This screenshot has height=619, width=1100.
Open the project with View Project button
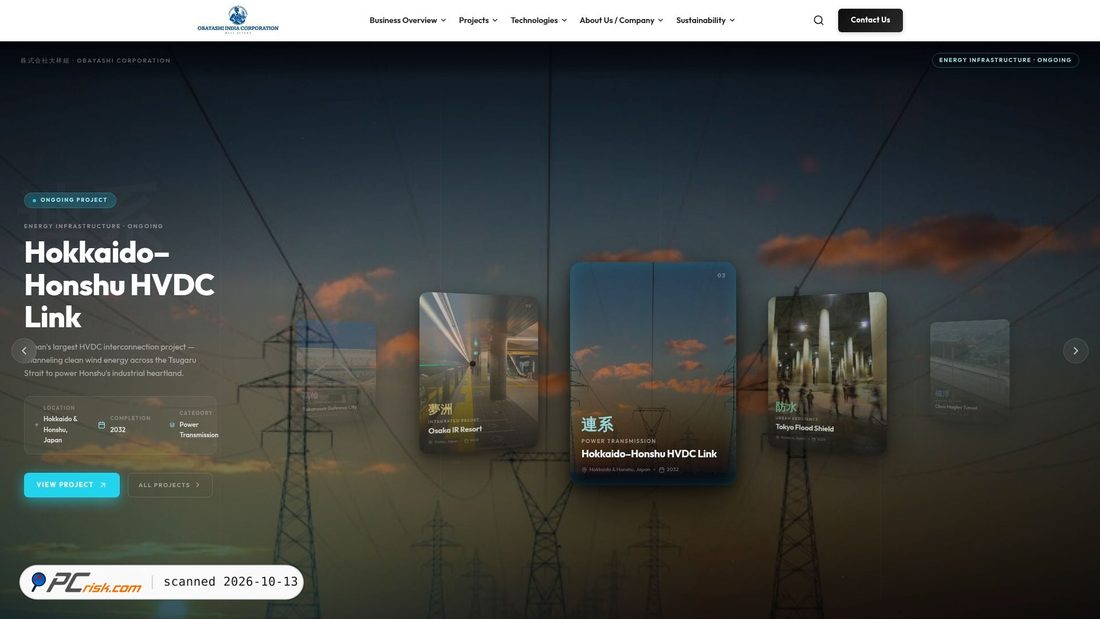coord(72,485)
